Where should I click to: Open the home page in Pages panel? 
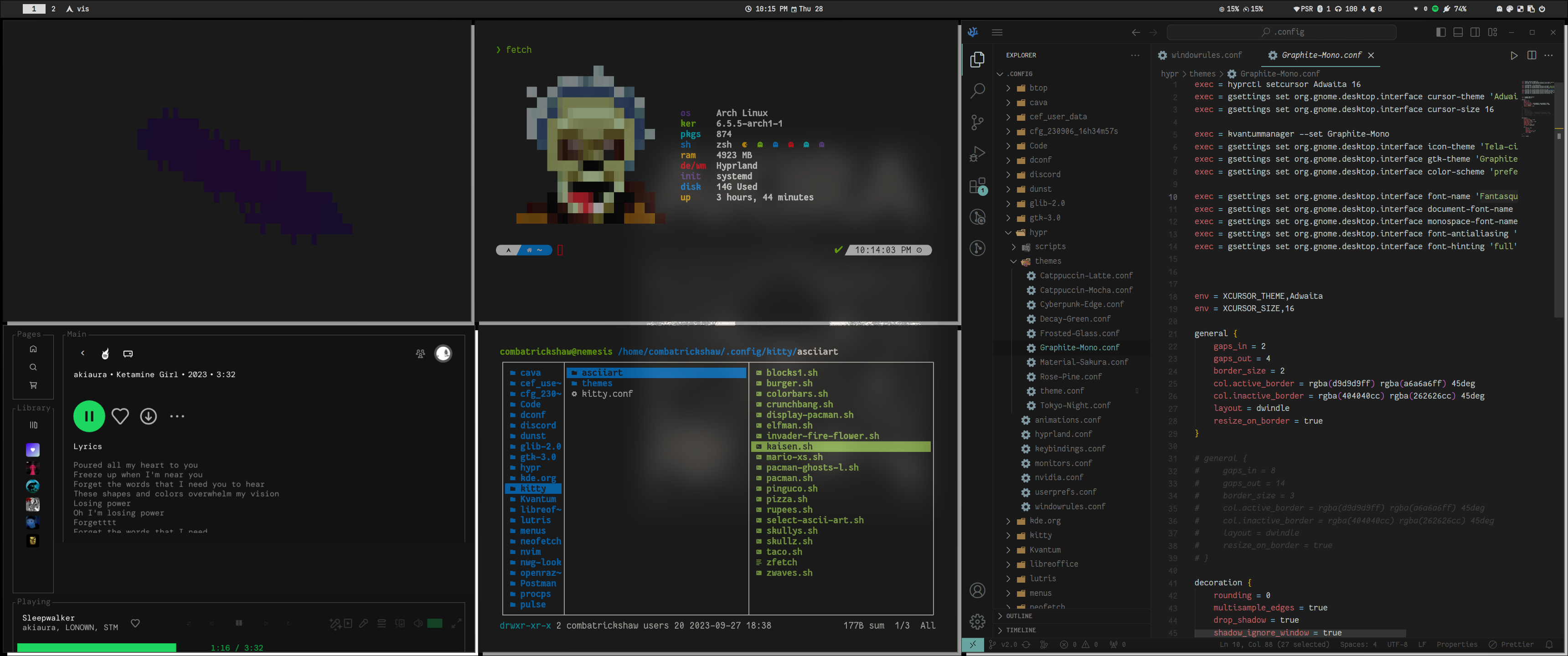tap(33, 349)
